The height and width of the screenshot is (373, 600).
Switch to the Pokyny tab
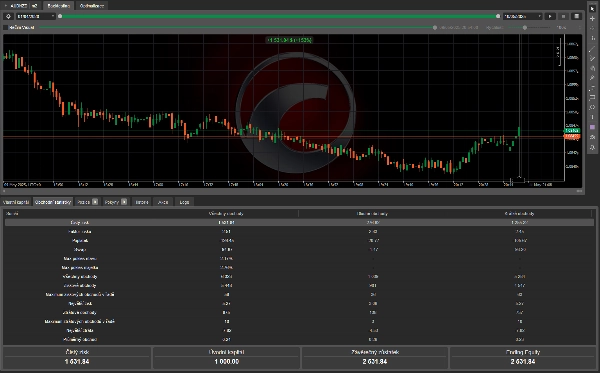116,202
